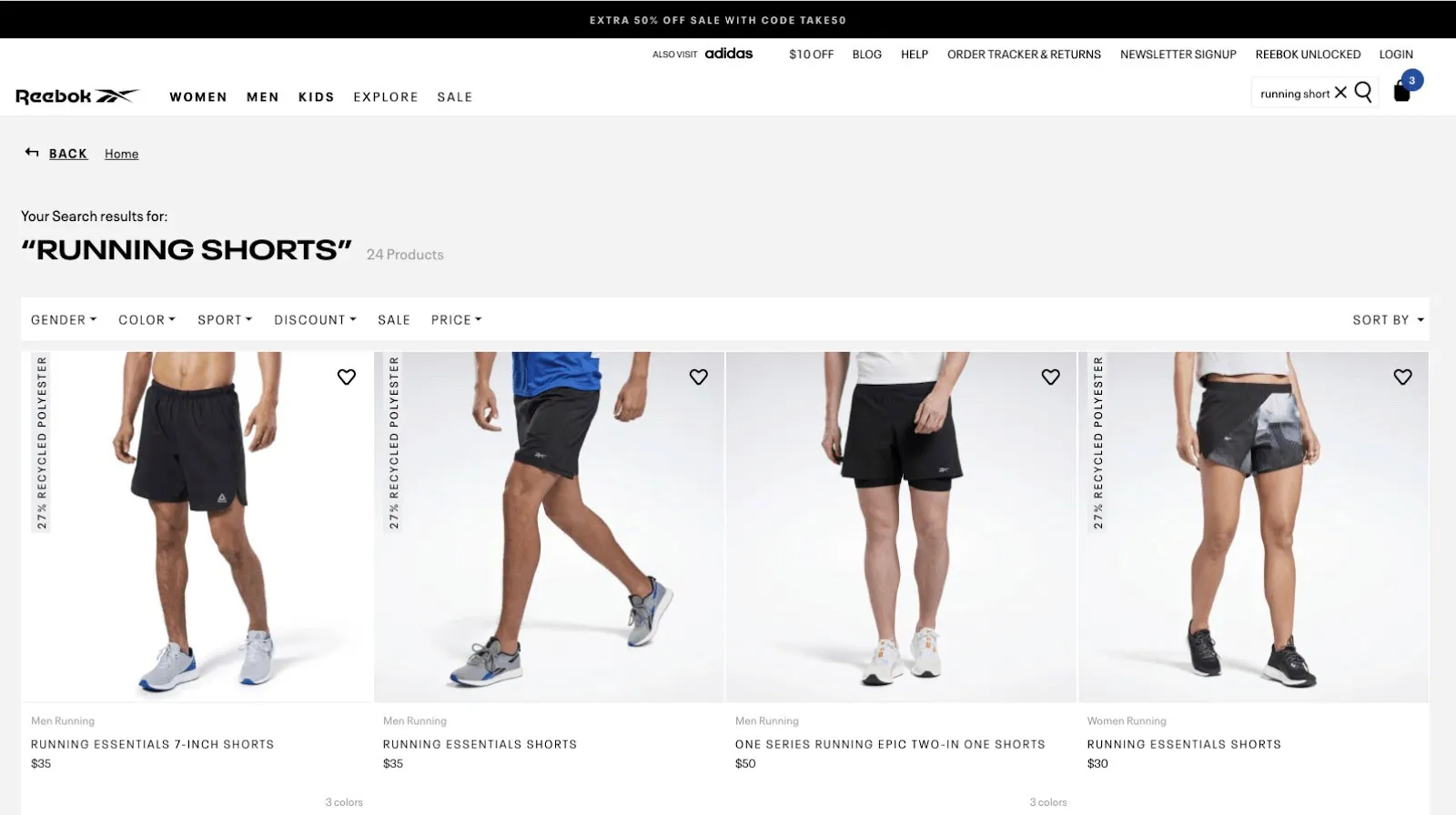Favorite the 7-Inch Shorts with heart icon
This screenshot has height=815, width=1456.
(x=347, y=377)
